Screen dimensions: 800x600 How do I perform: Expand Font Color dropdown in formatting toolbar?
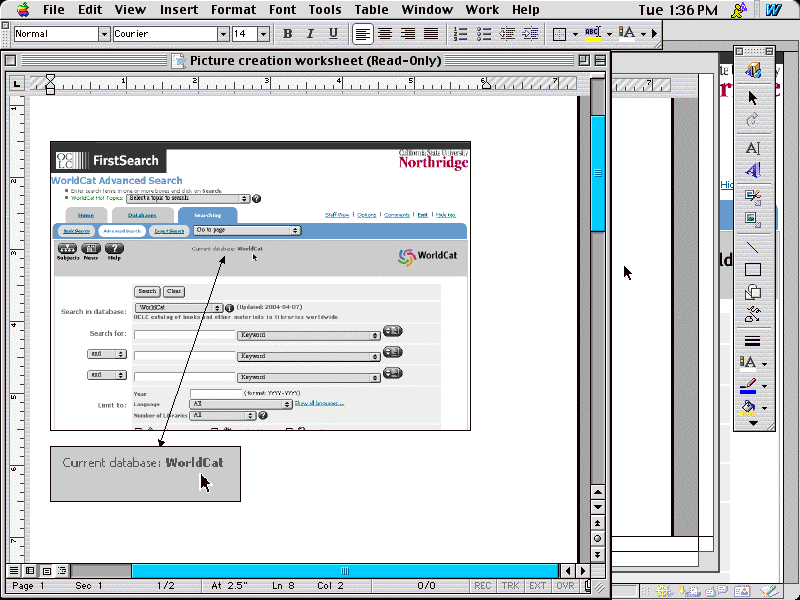pos(643,34)
